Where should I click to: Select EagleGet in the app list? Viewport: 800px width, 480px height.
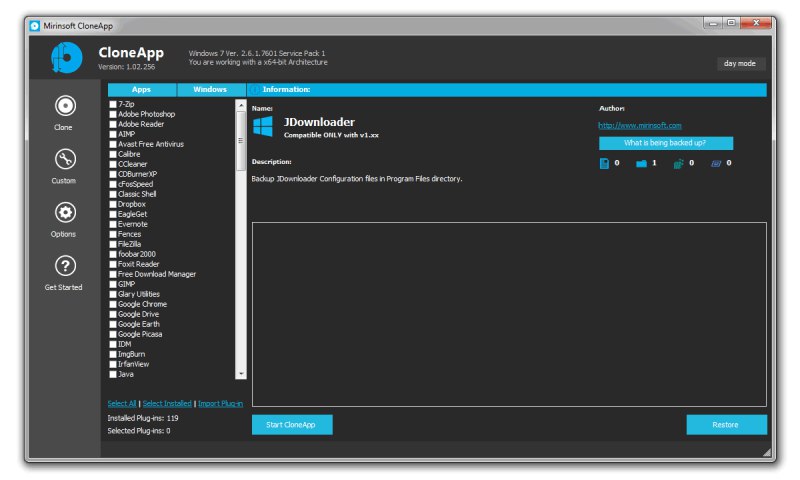(x=133, y=214)
